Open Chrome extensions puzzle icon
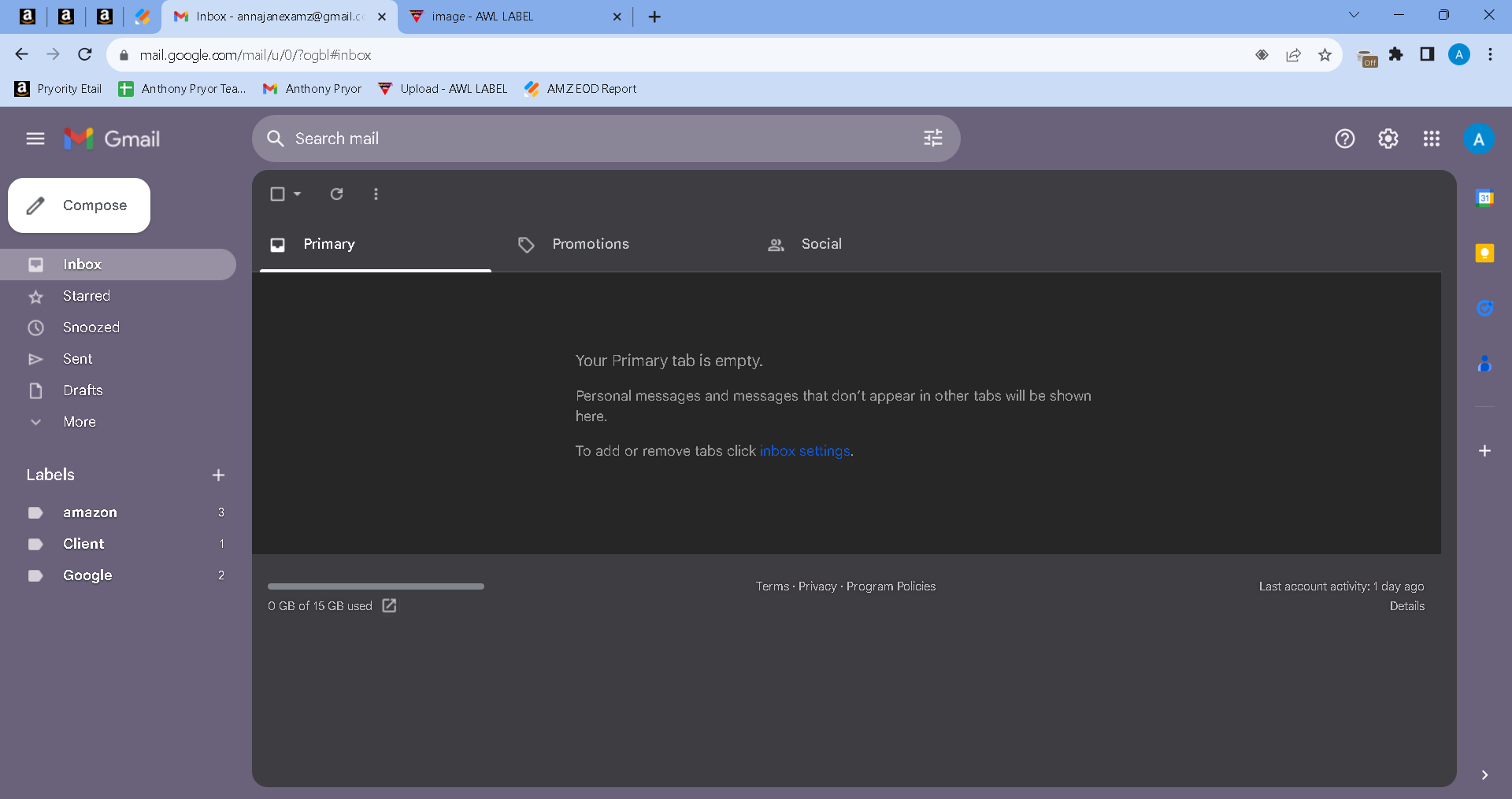Viewport: 1512px width, 799px height. pyautogui.click(x=1396, y=54)
